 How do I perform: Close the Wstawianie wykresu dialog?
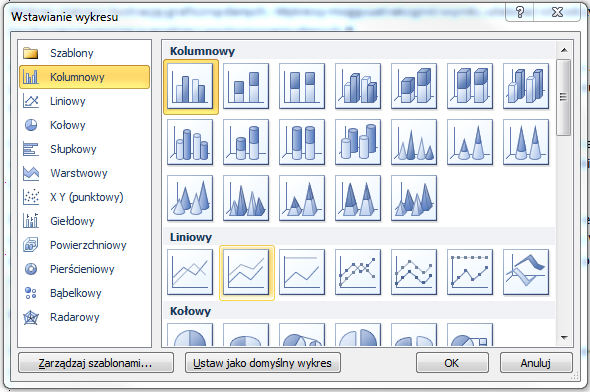coord(557,12)
